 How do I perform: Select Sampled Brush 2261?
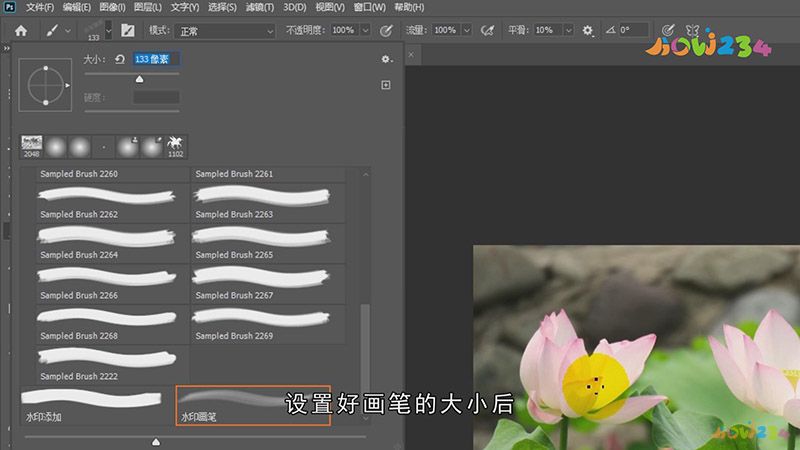tap(268, 174)
